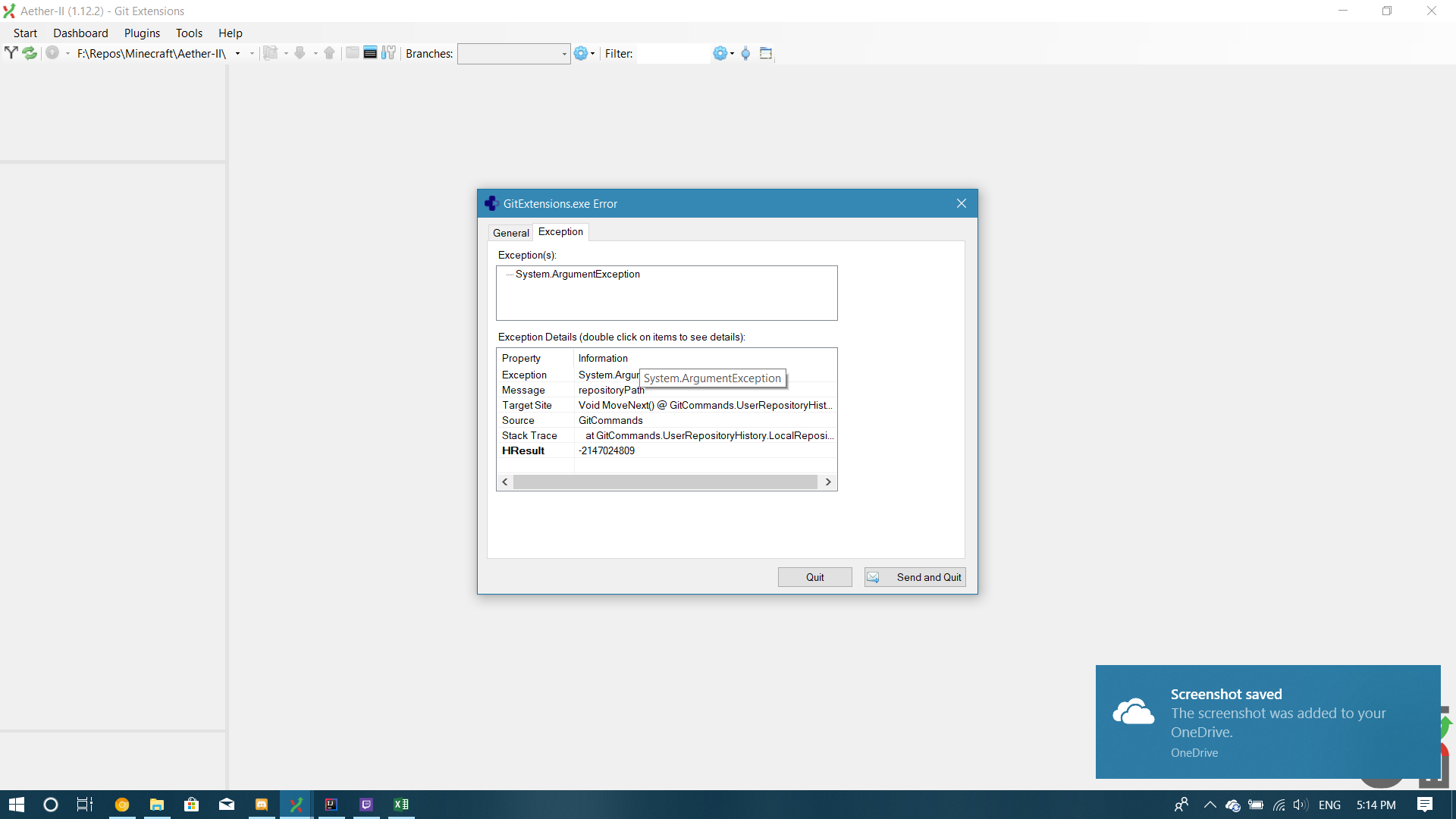Viewport: 1456px width, 819px height.
Task: Send and Quit the error report
Action: coord(914,576)
